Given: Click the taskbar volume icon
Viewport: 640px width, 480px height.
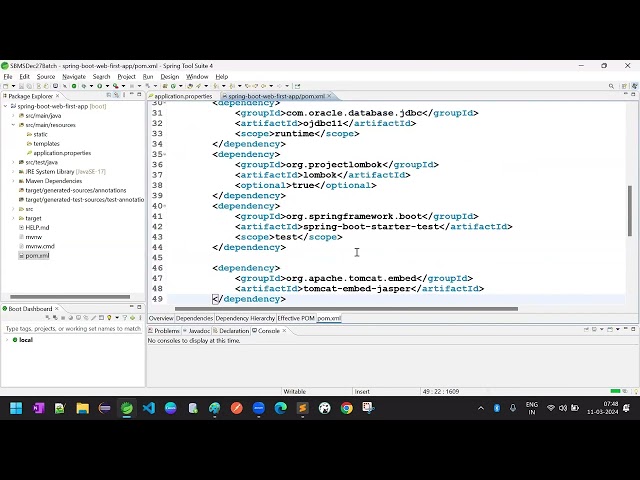Looking at the screenshot, I should coord(563,408).
